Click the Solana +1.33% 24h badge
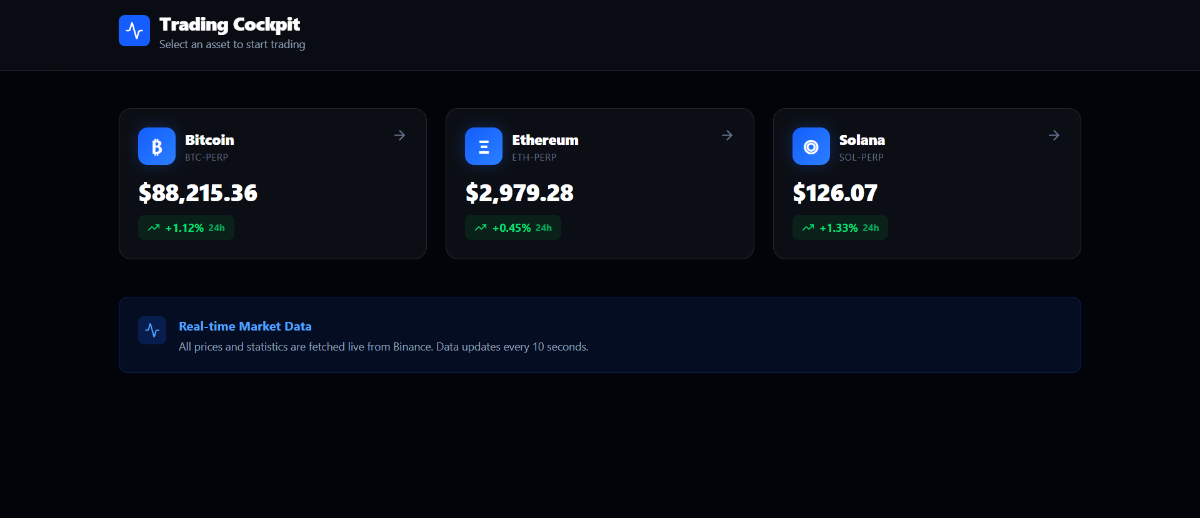This screenshot has width=1200, height=518. (x=840, y=228)
